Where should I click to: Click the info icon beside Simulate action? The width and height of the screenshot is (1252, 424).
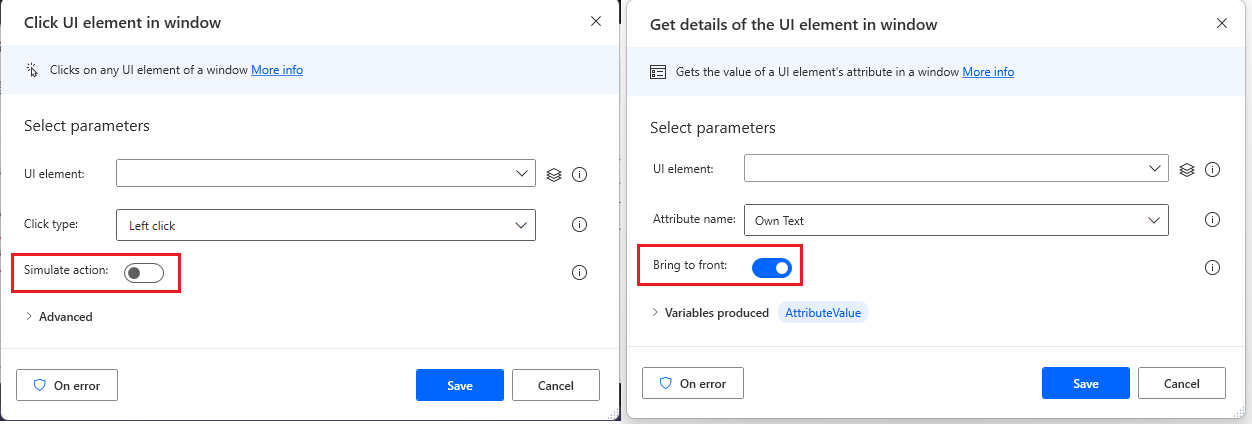pos(579,272)
